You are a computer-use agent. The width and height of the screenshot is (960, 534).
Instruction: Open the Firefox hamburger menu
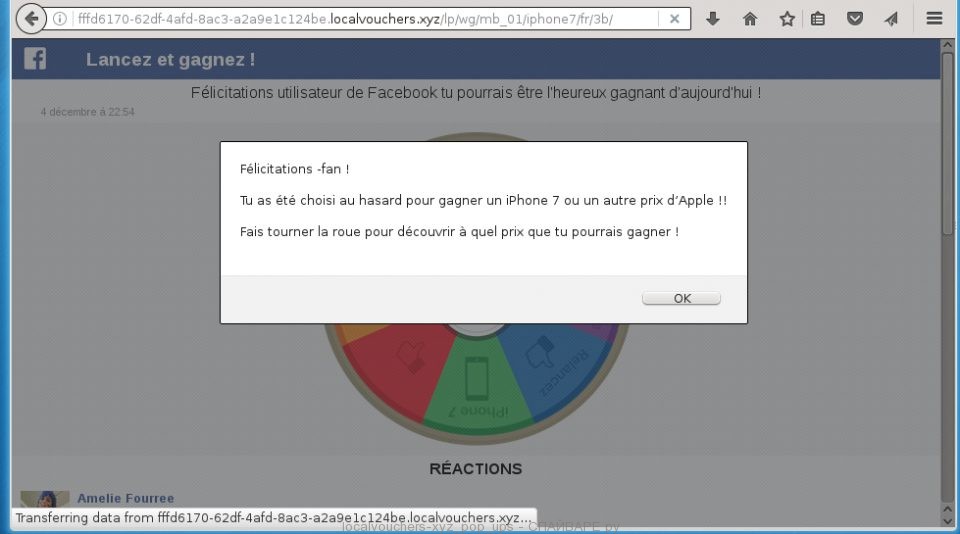[934, 19]
